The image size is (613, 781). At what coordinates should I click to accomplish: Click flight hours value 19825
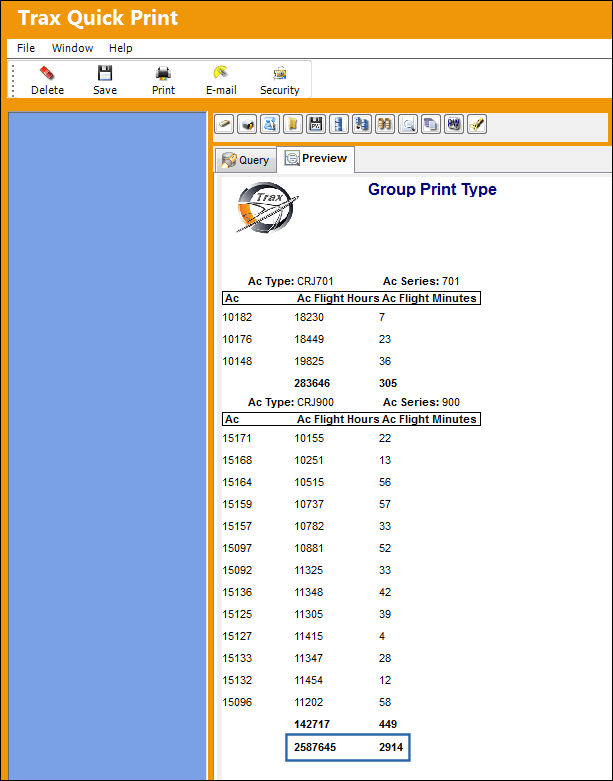[309, 361]
